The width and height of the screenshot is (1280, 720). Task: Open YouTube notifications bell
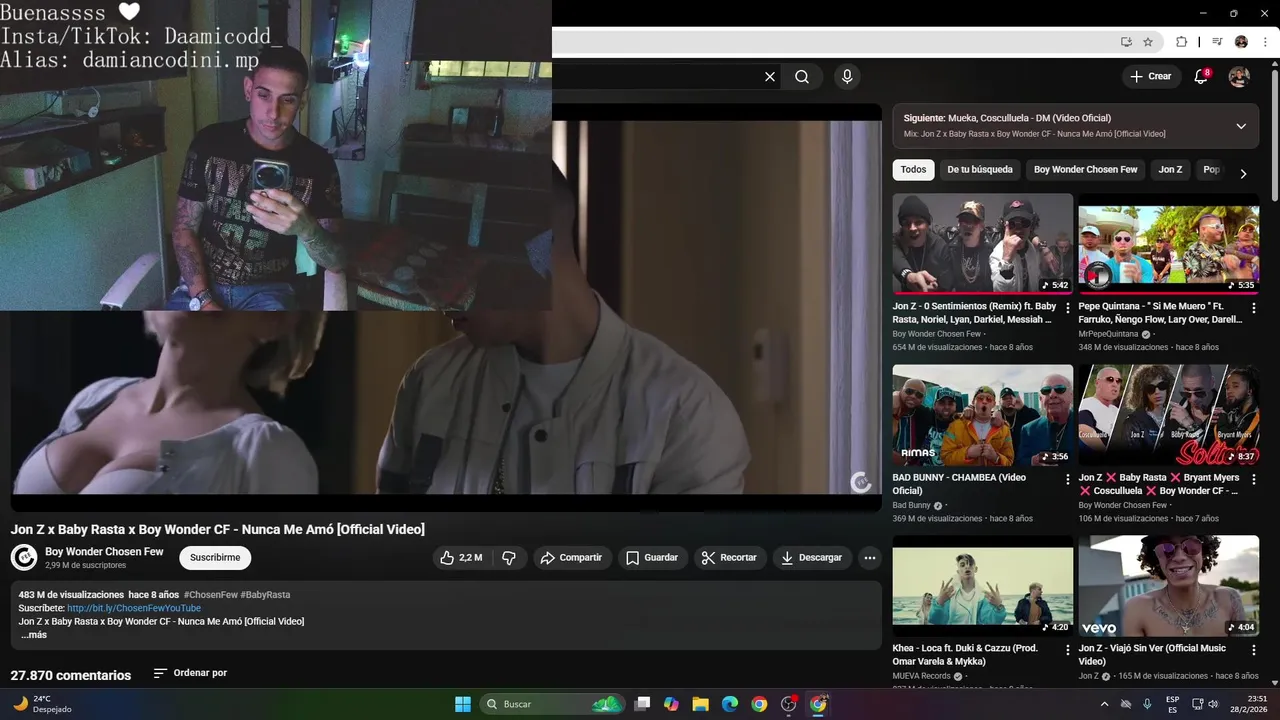click(x=1201, y=77)
